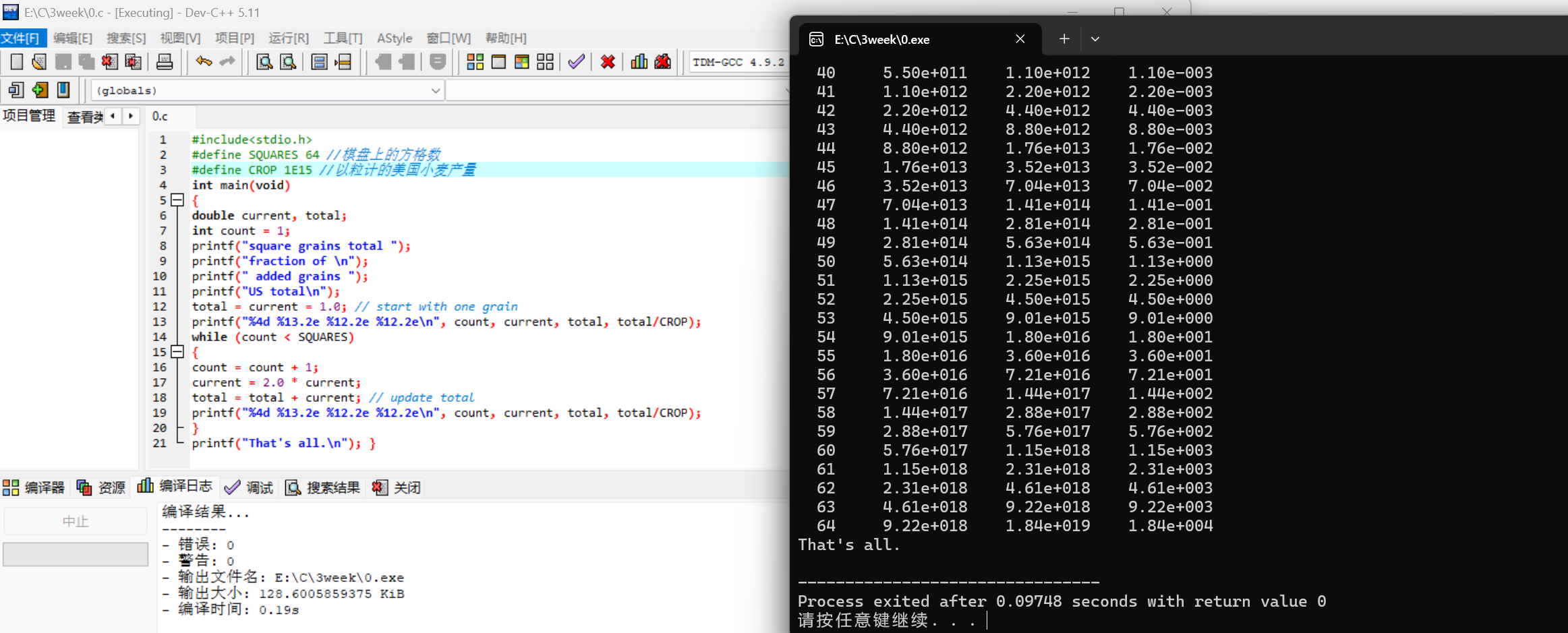Select the E:\C\3week\0.exe terminal tab
The image size is (1568, 633).
click(x=920, y=39)
